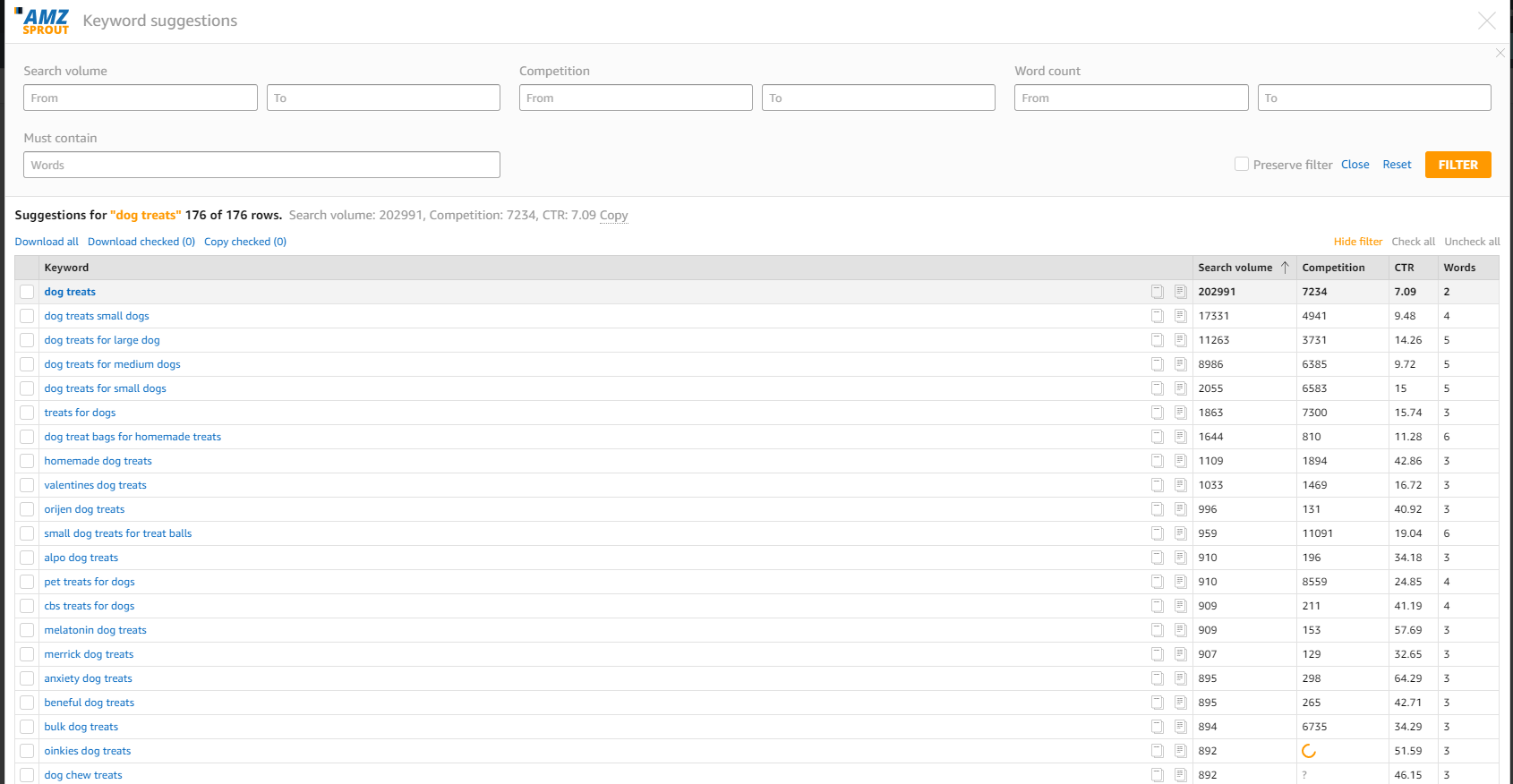Focus Word count To field

coord(1374,98)
